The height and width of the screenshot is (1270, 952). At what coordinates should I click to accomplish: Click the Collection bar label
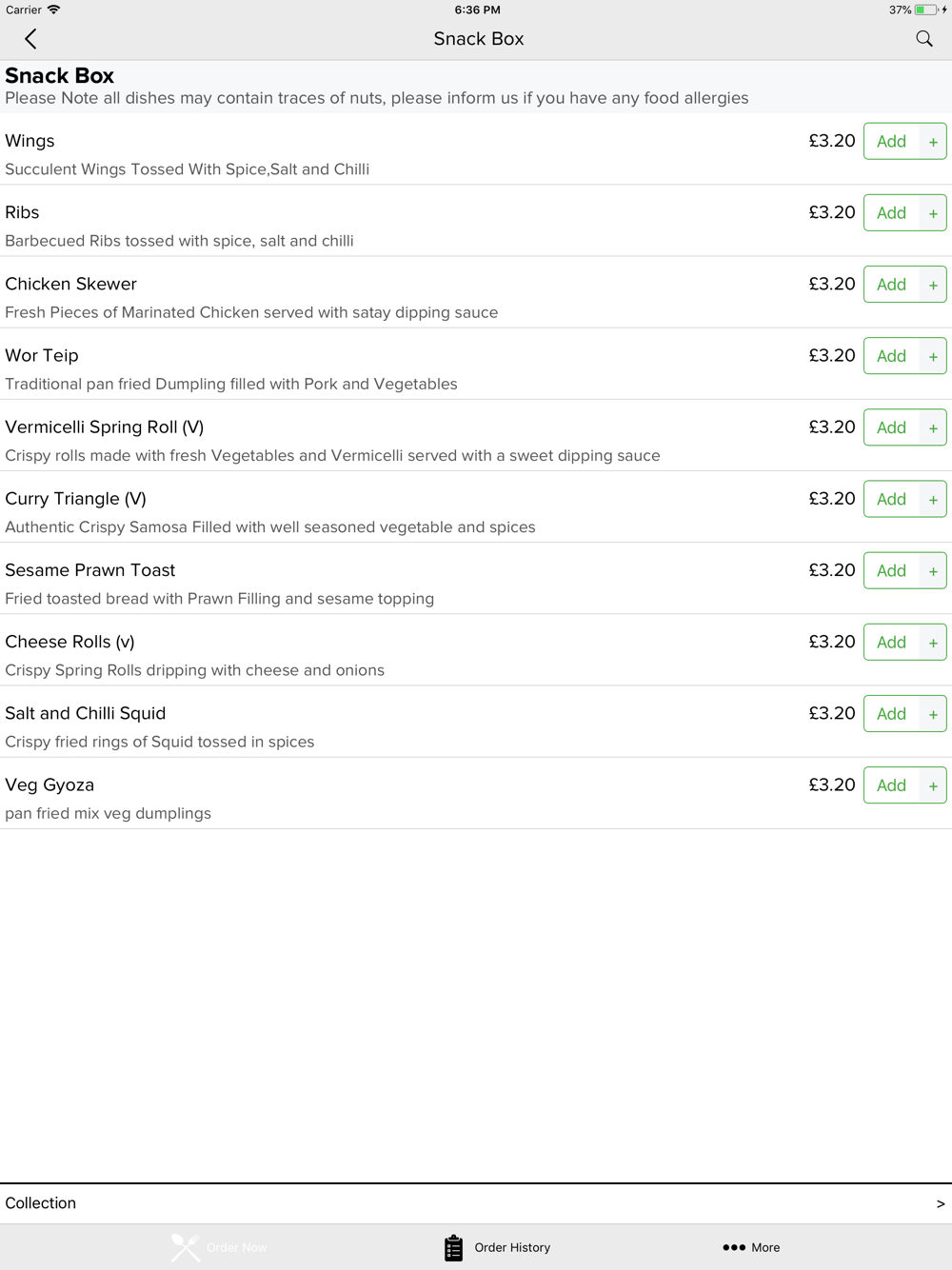coord(41,1203)
